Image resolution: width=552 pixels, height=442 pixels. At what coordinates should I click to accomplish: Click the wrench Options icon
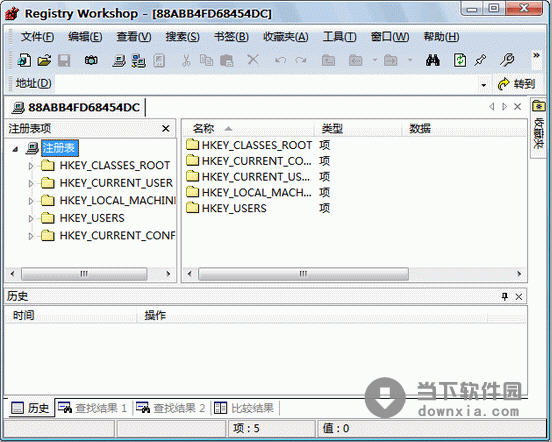507,60
